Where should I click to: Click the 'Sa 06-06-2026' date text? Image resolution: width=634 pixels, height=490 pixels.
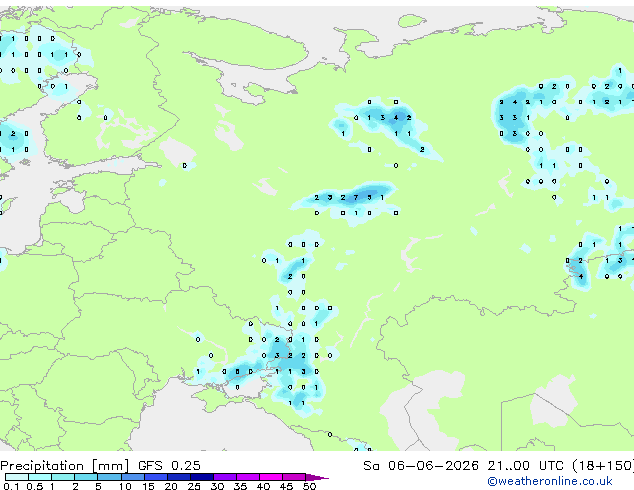421,466
